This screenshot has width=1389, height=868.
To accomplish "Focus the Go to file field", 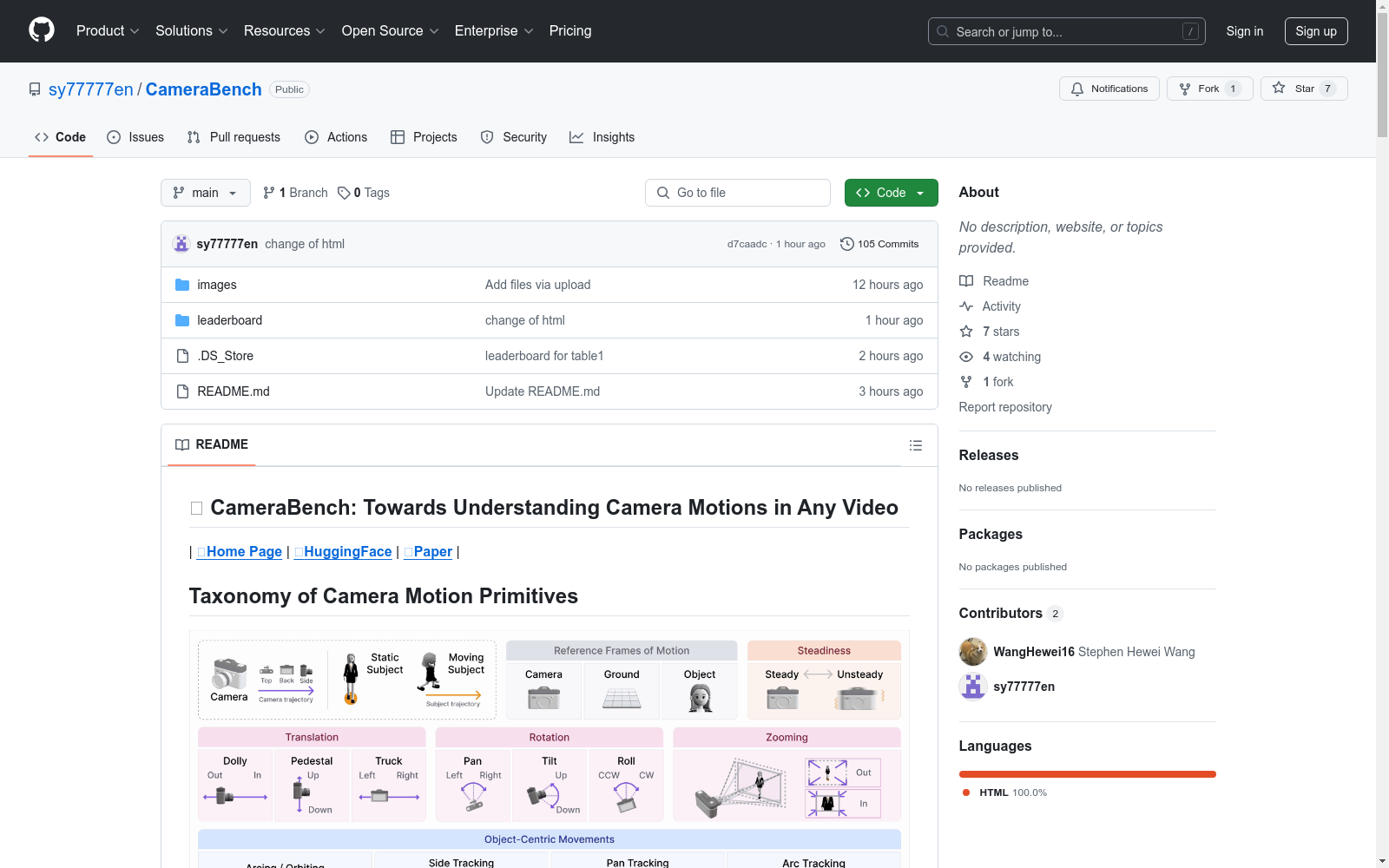I will coord(738,193).
